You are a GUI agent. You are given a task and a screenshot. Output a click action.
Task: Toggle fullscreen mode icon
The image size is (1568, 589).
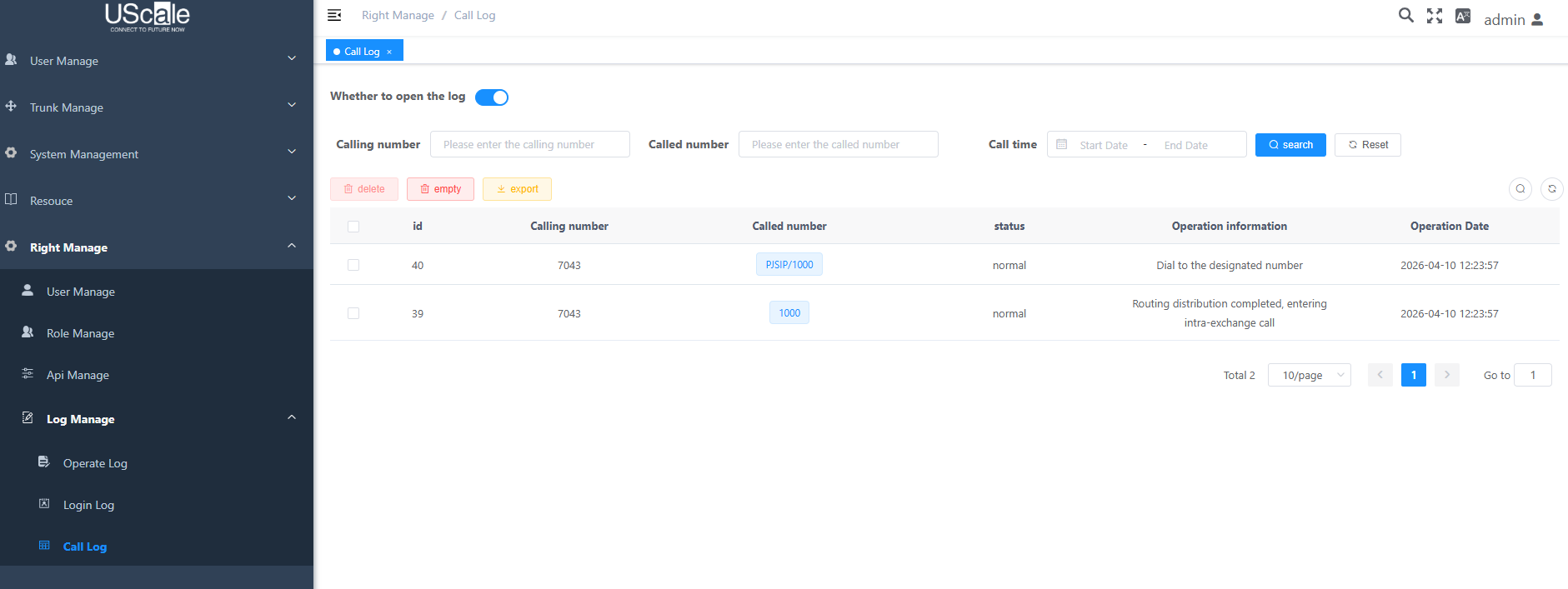(x=1435, y=16)
